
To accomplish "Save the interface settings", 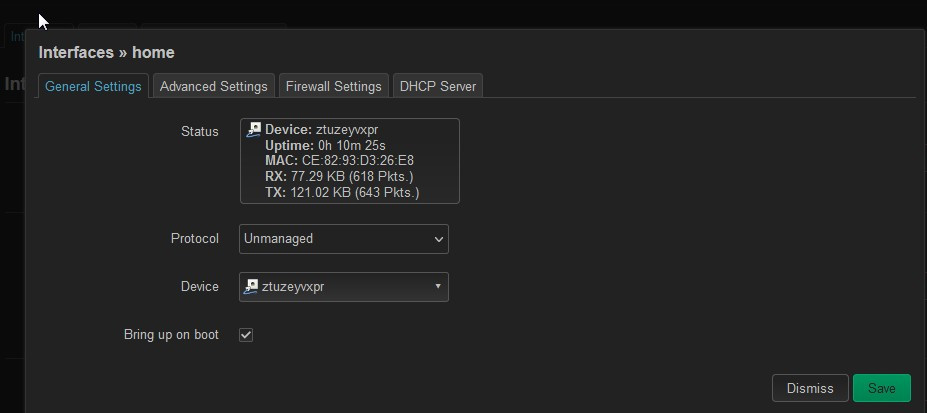I will point(881,388).
